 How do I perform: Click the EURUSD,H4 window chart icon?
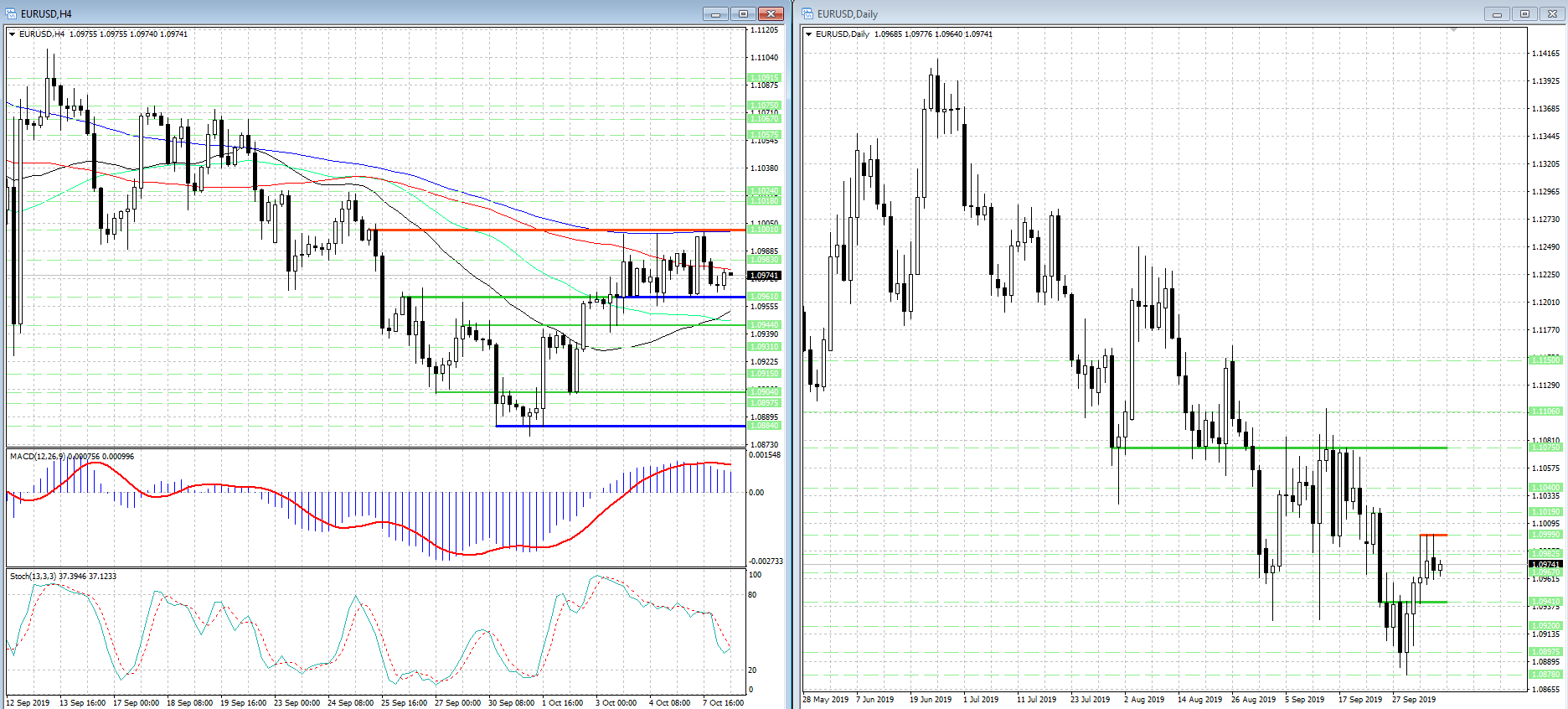pos(12,13)
